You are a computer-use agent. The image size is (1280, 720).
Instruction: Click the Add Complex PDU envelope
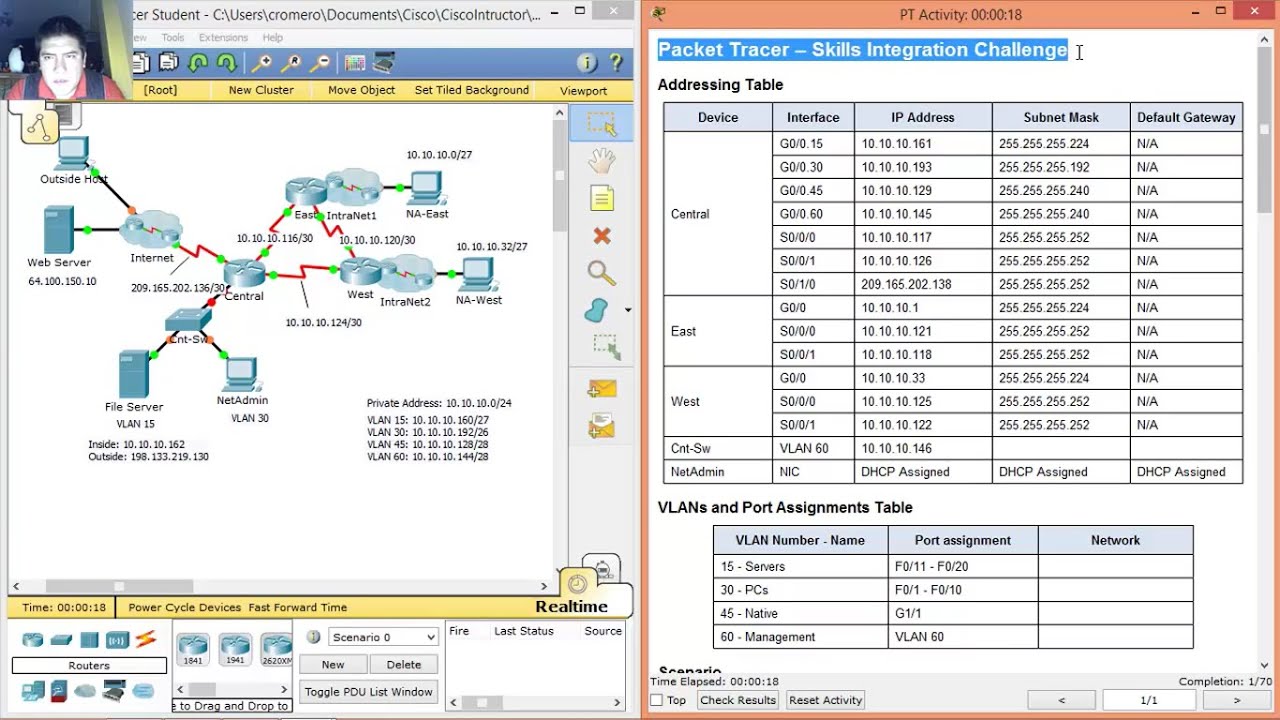(x=601, y=427)
